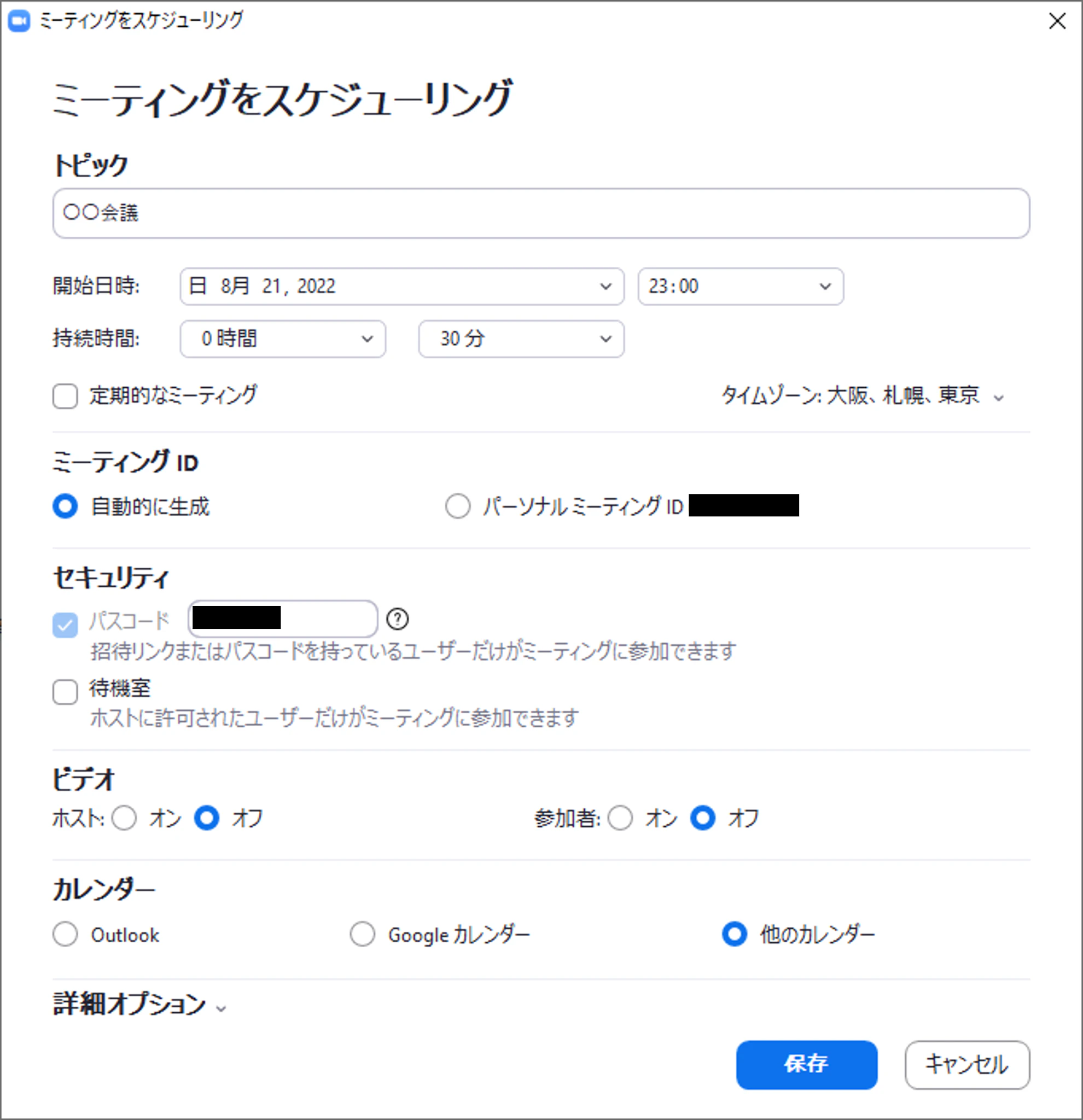Open the 30 分 duration minutes dropdown

click(521, 339)
